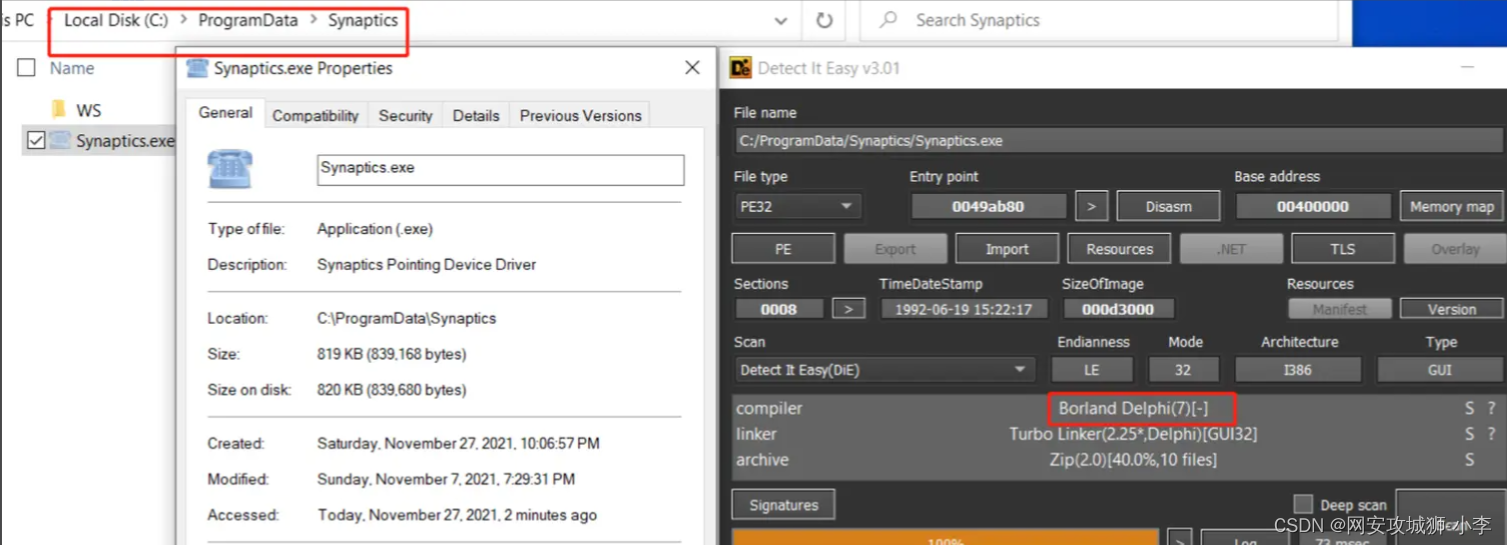Click S beside the linker row
This screenshot has height=545, width=1507.
1470,434
